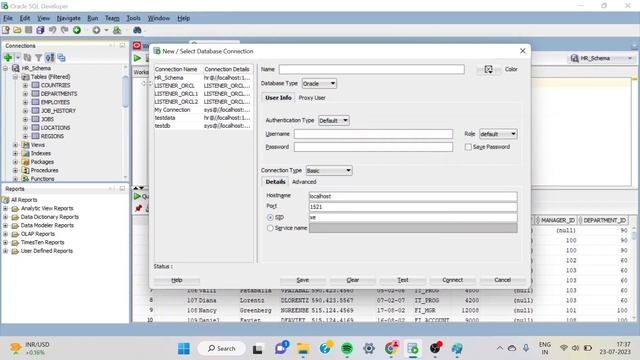640x360 pixels.
Task: Open Settings gear from the taskbar
Action: coord(369,348)
